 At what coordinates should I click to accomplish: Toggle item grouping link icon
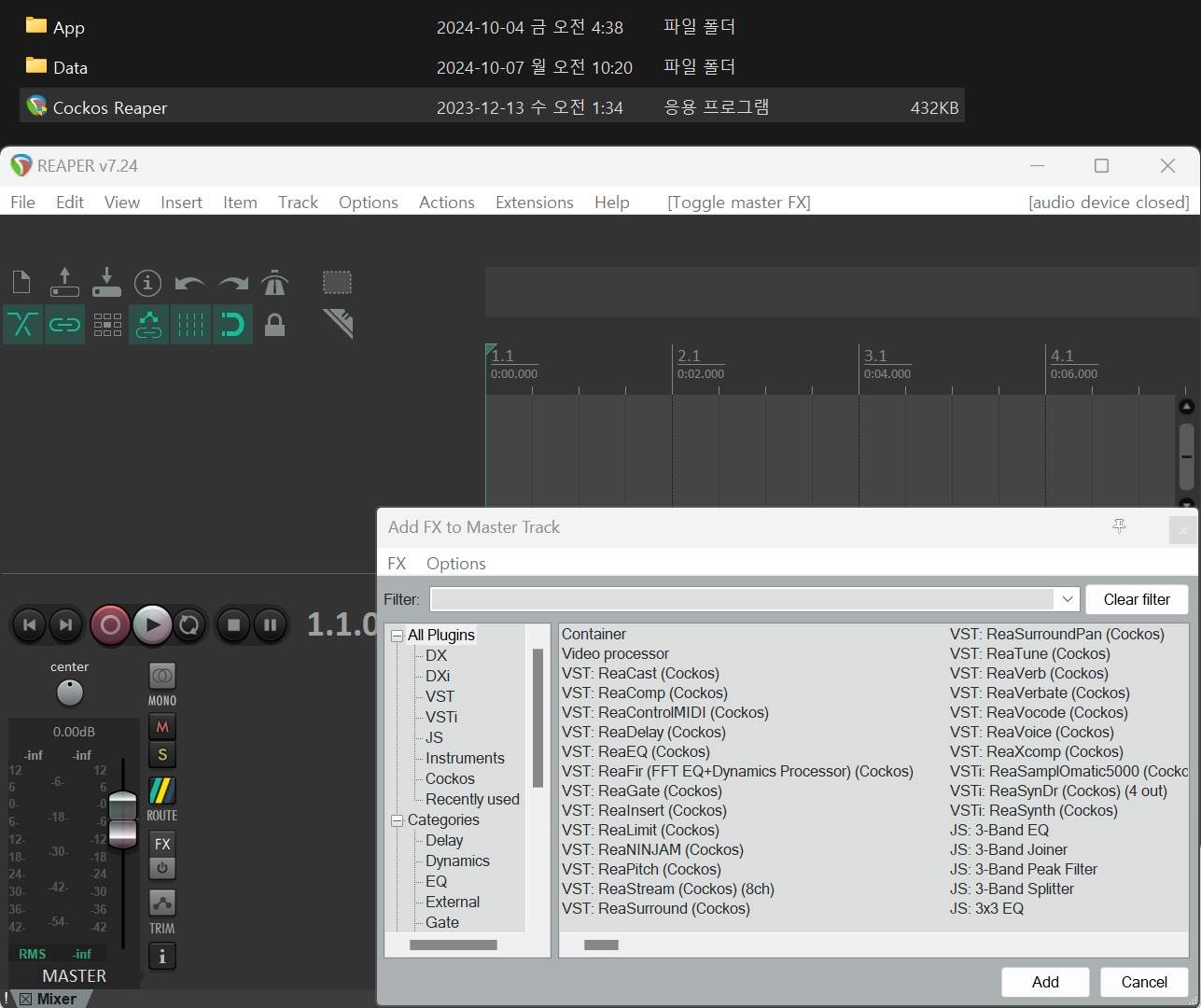tap(64, 325)
